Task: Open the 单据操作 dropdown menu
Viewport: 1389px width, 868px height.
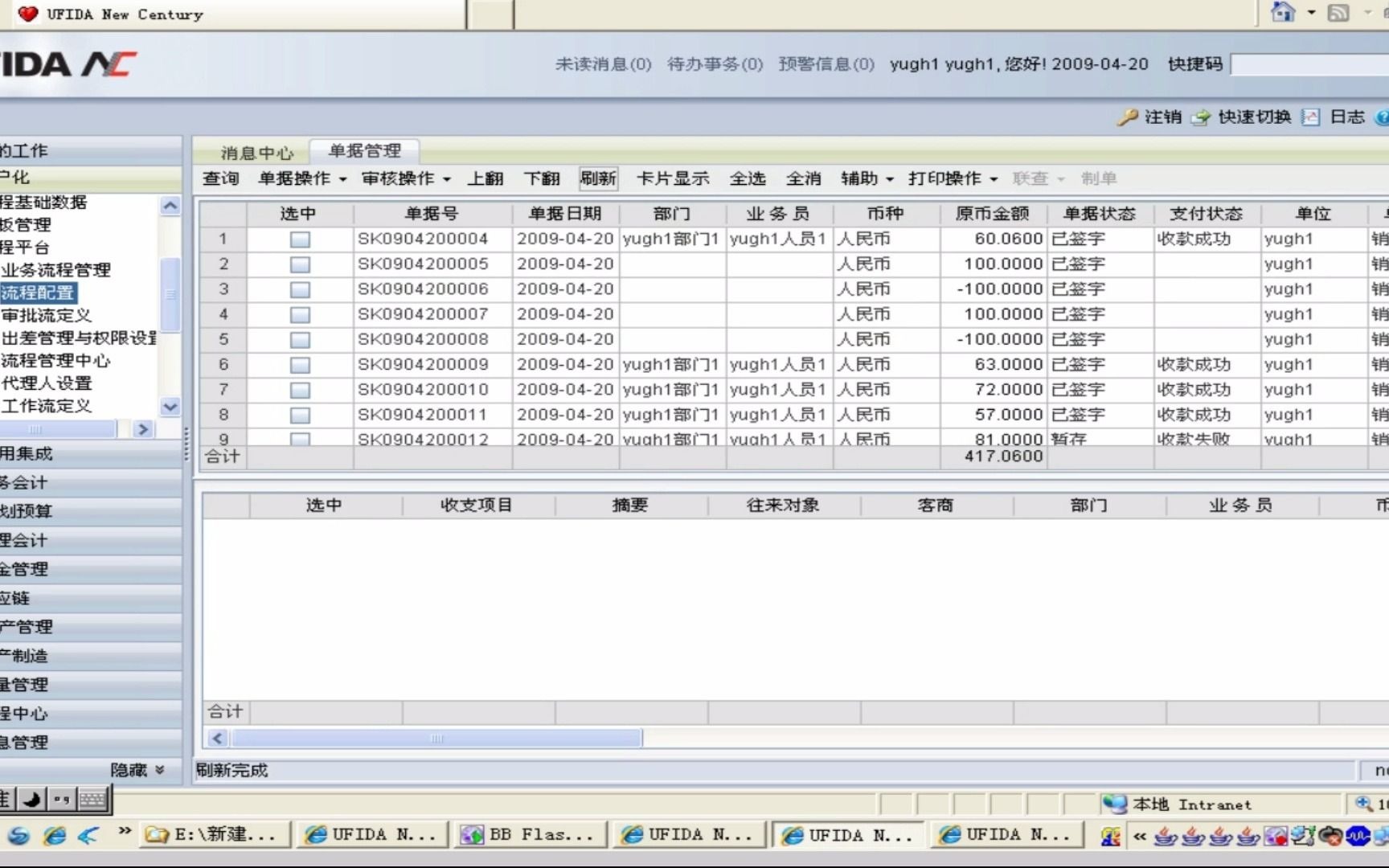Action: click(302, 178)
